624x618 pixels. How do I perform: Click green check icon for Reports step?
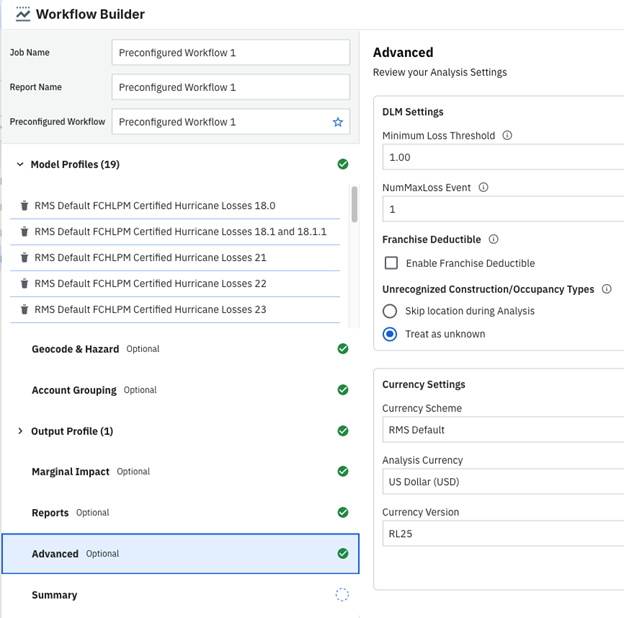[343, 512]
